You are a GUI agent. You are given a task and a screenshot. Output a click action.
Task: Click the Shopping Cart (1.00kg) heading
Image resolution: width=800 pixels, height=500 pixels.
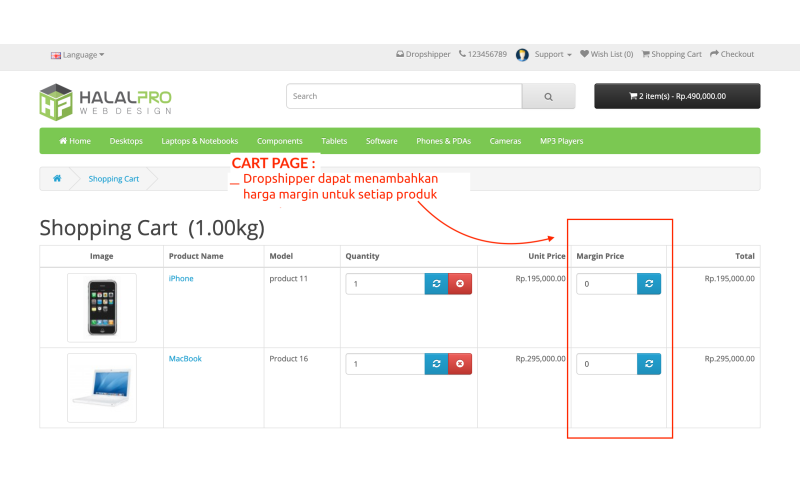pyautogui.click(x=152, y=228)
